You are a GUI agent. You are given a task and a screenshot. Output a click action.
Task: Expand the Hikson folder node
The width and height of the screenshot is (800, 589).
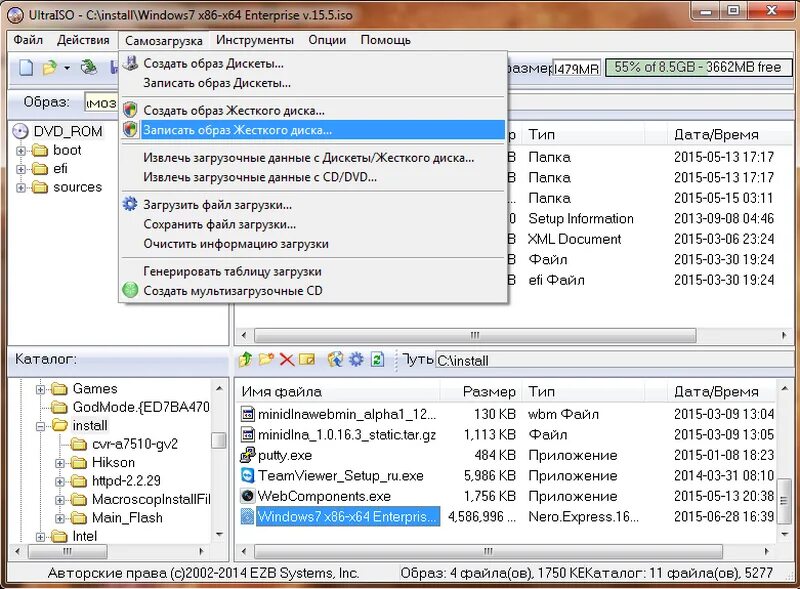[x=60, y=463]
